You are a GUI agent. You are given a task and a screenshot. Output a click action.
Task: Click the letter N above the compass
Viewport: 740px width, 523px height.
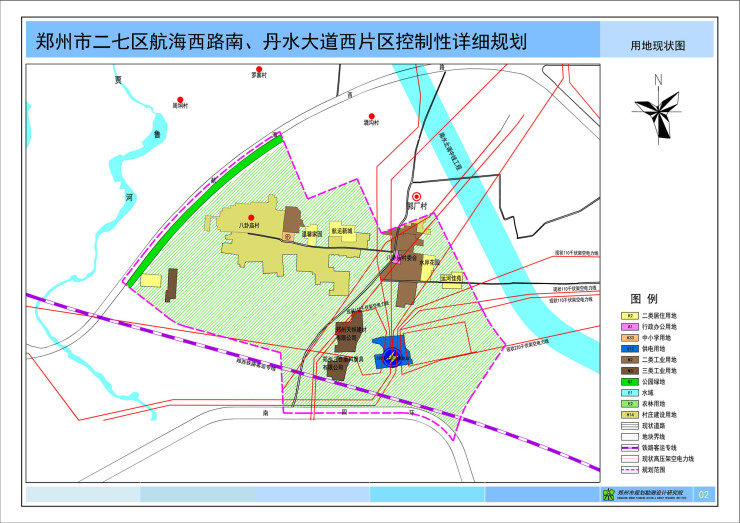pyautogui.click(x=658, y=80)
